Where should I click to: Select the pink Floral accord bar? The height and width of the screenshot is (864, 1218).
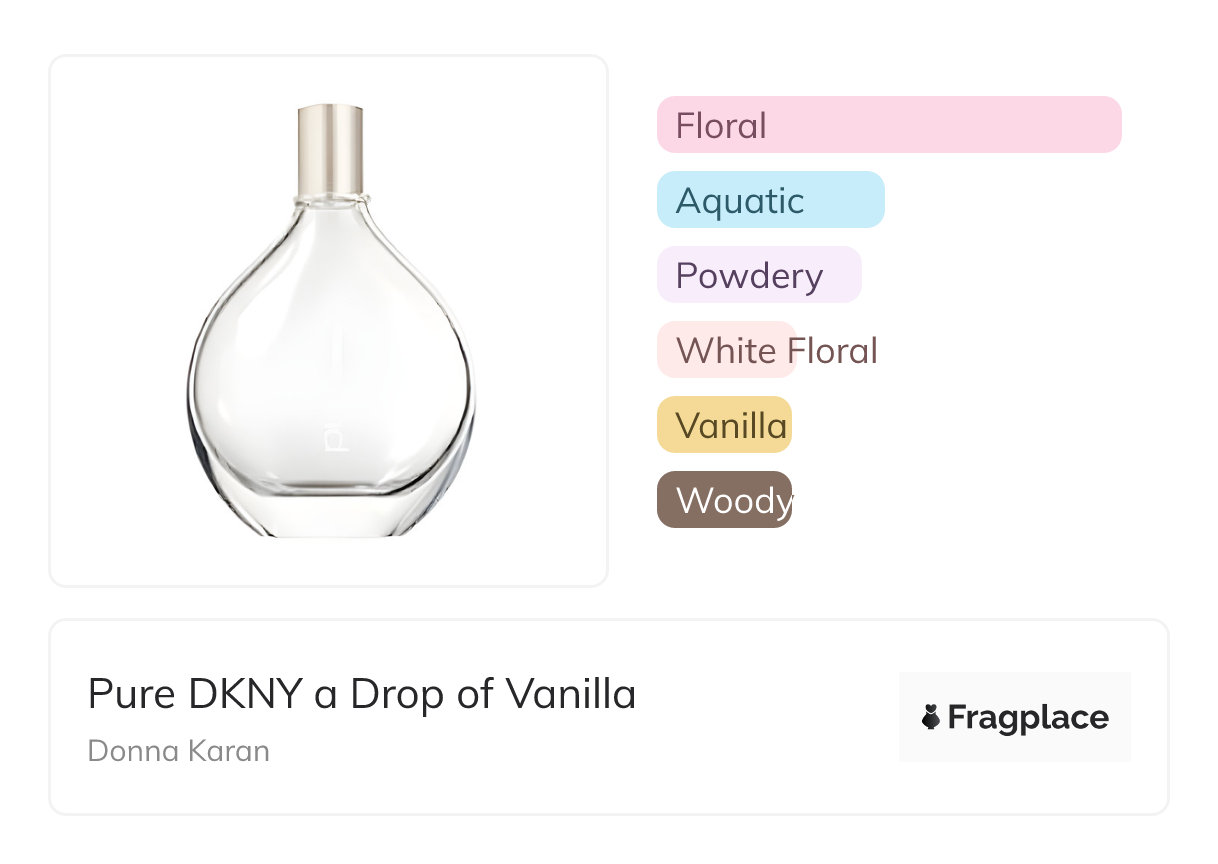889,125
